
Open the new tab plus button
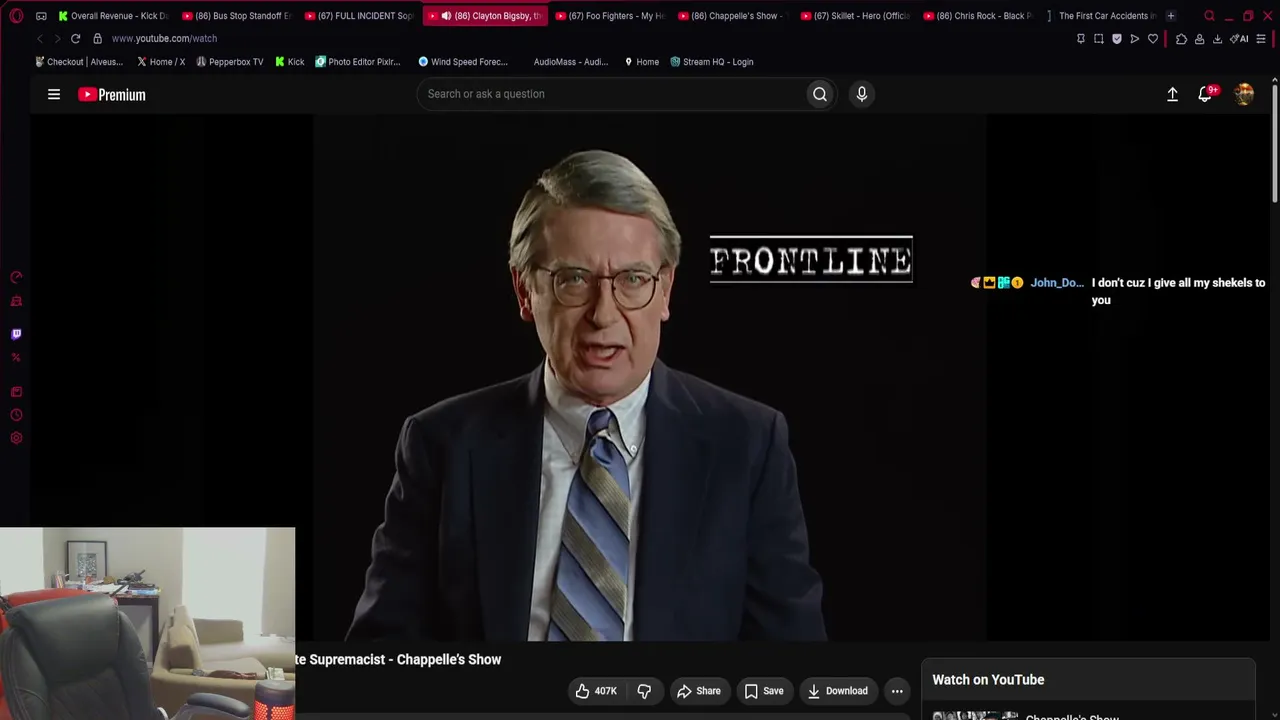pyautogui.click(x=1171, y=16)
